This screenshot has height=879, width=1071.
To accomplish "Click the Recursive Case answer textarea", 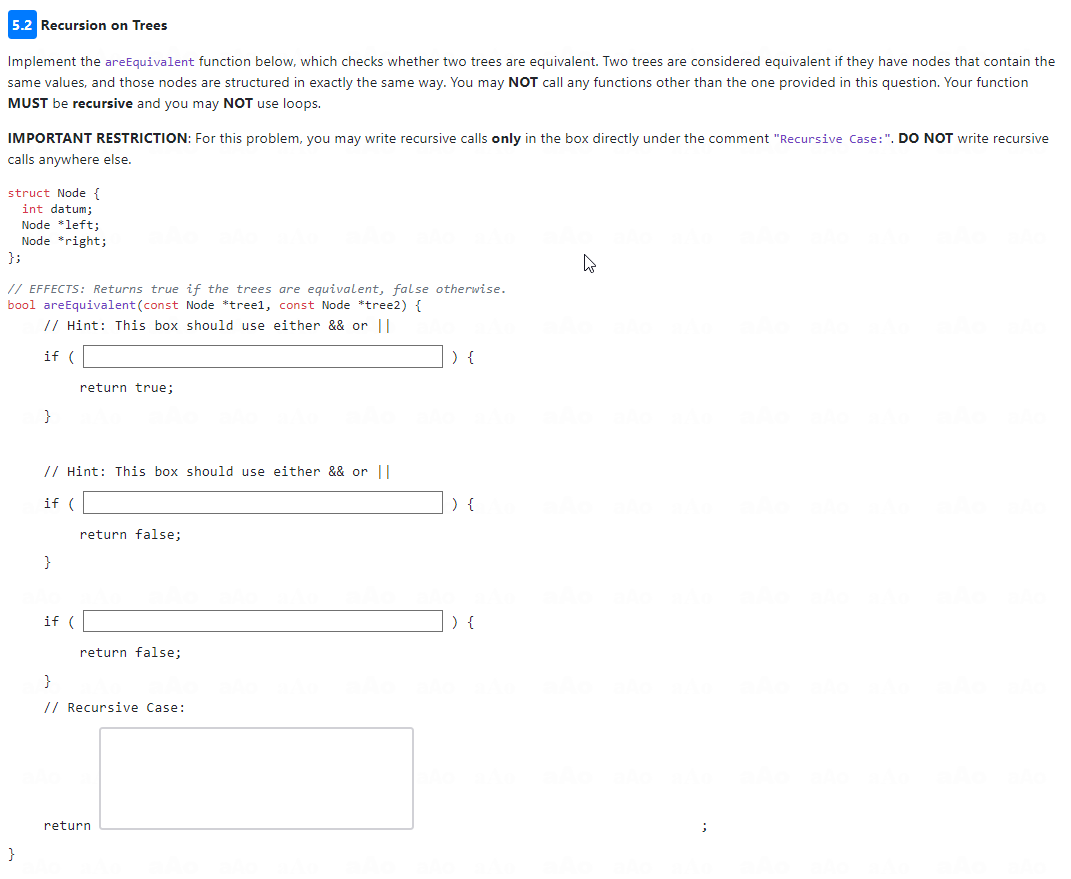I will click(x=255, y=778).
